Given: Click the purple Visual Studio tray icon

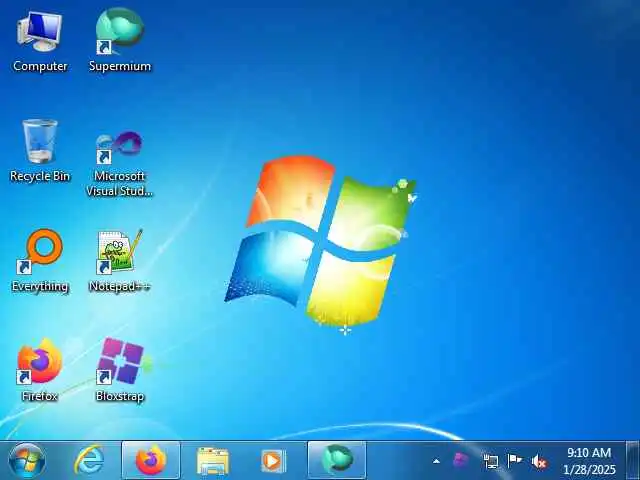Looking at the screenshot, I should click(460, 460).
